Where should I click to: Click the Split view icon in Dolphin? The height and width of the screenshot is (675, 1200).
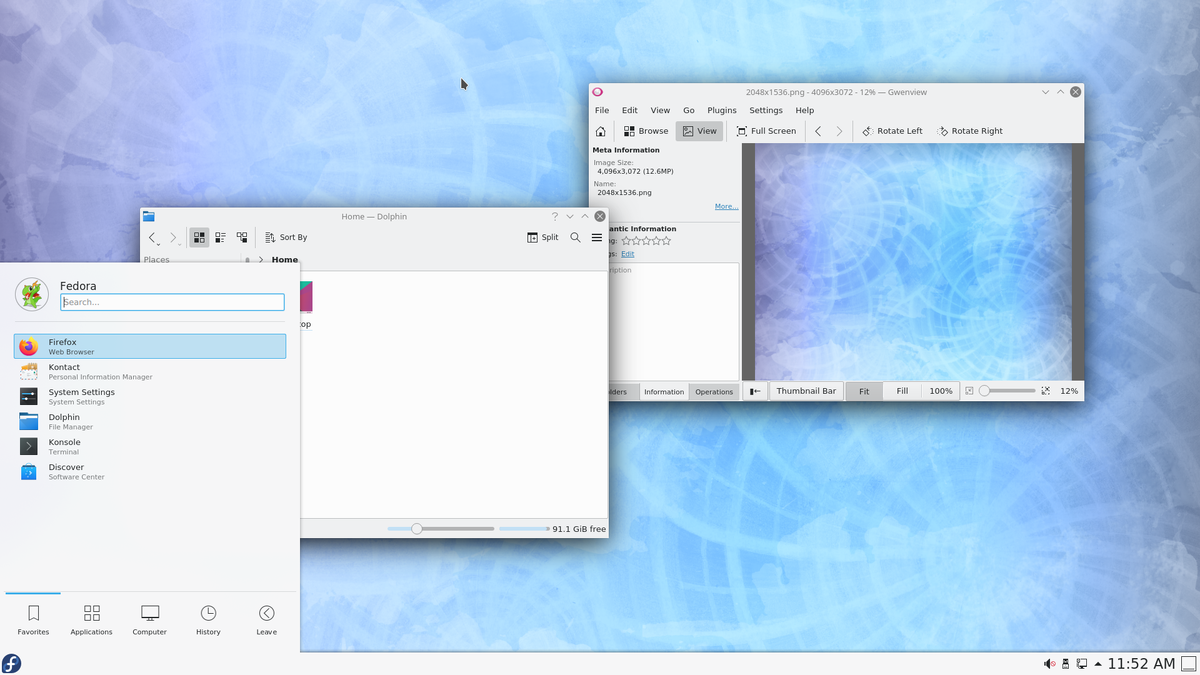pyautogui.click(x=541, y=237)
